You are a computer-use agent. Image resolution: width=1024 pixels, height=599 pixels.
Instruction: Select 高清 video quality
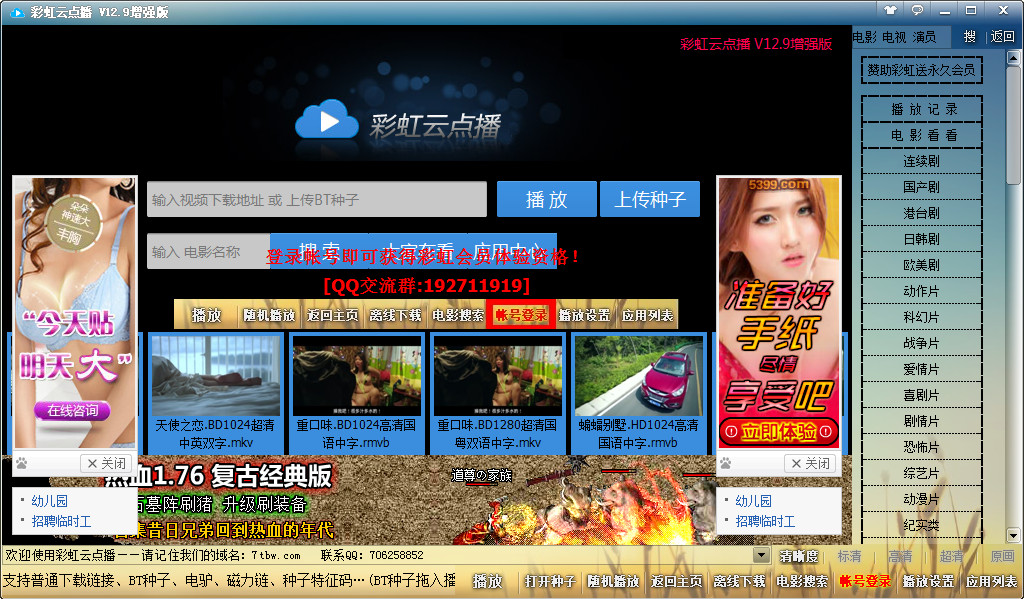coord(900,557)
